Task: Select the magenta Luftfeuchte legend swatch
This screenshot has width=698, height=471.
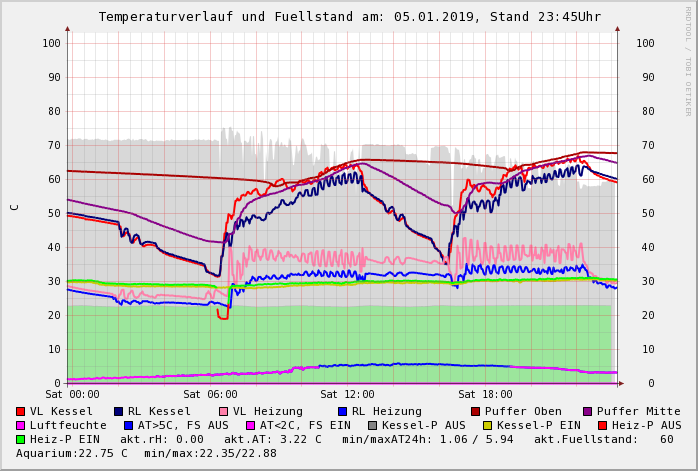Action: (x=21, y=425)
